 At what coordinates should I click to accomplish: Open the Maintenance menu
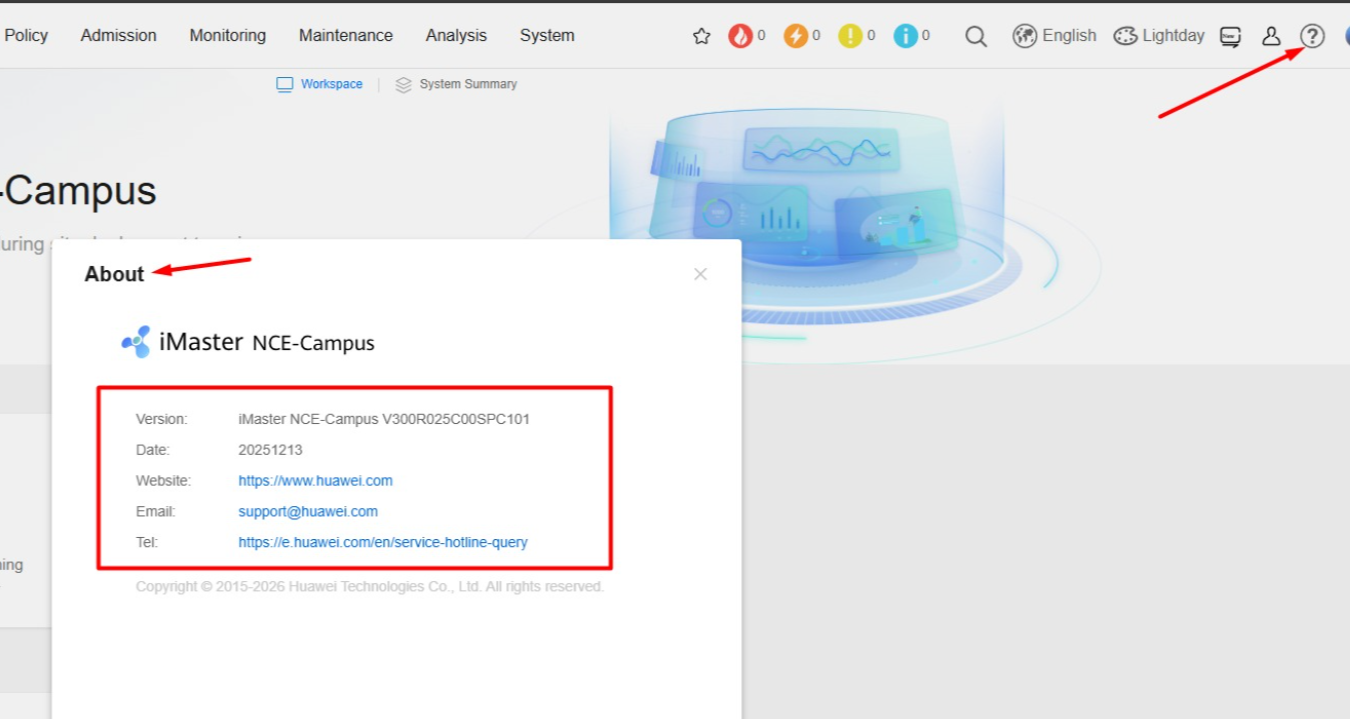pos(345,35)
